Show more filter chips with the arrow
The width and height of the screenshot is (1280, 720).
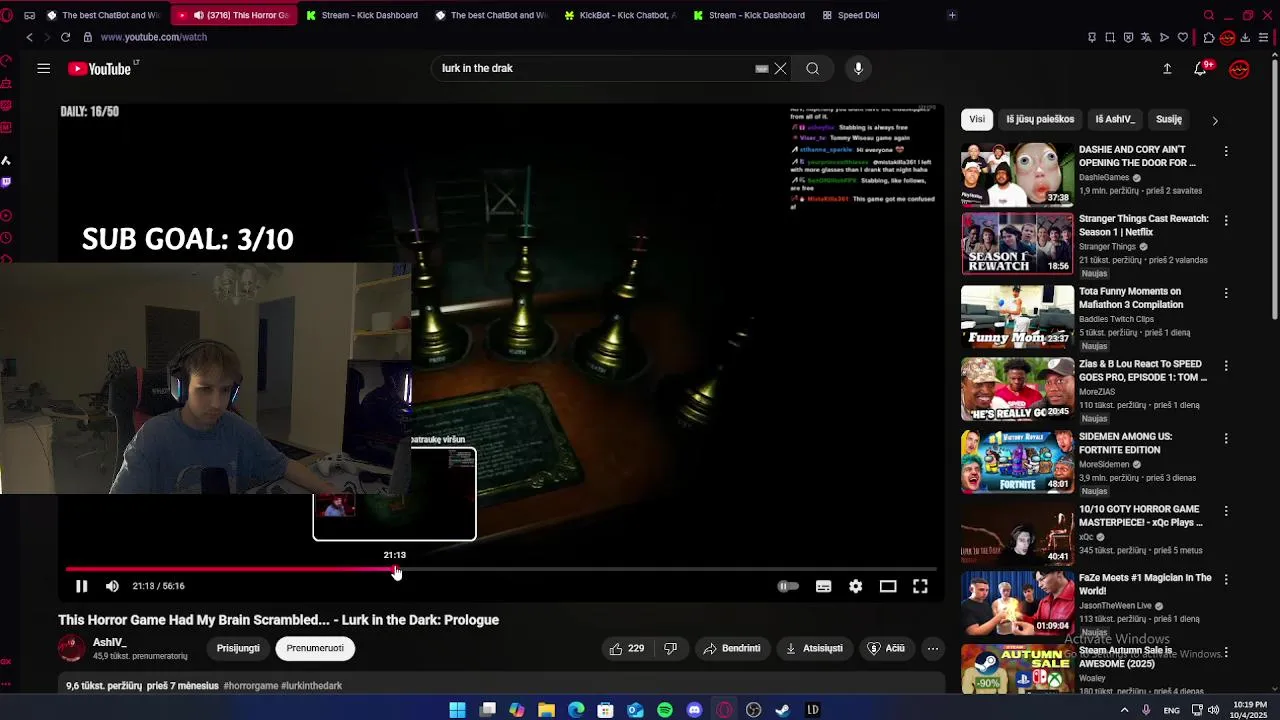click(x=1215, y=120)
